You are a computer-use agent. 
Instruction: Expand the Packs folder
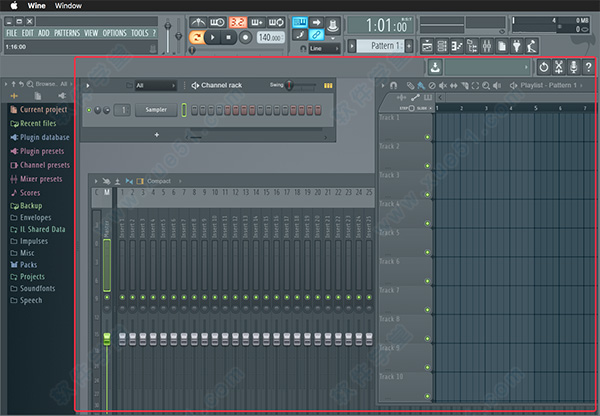(24, 265)
